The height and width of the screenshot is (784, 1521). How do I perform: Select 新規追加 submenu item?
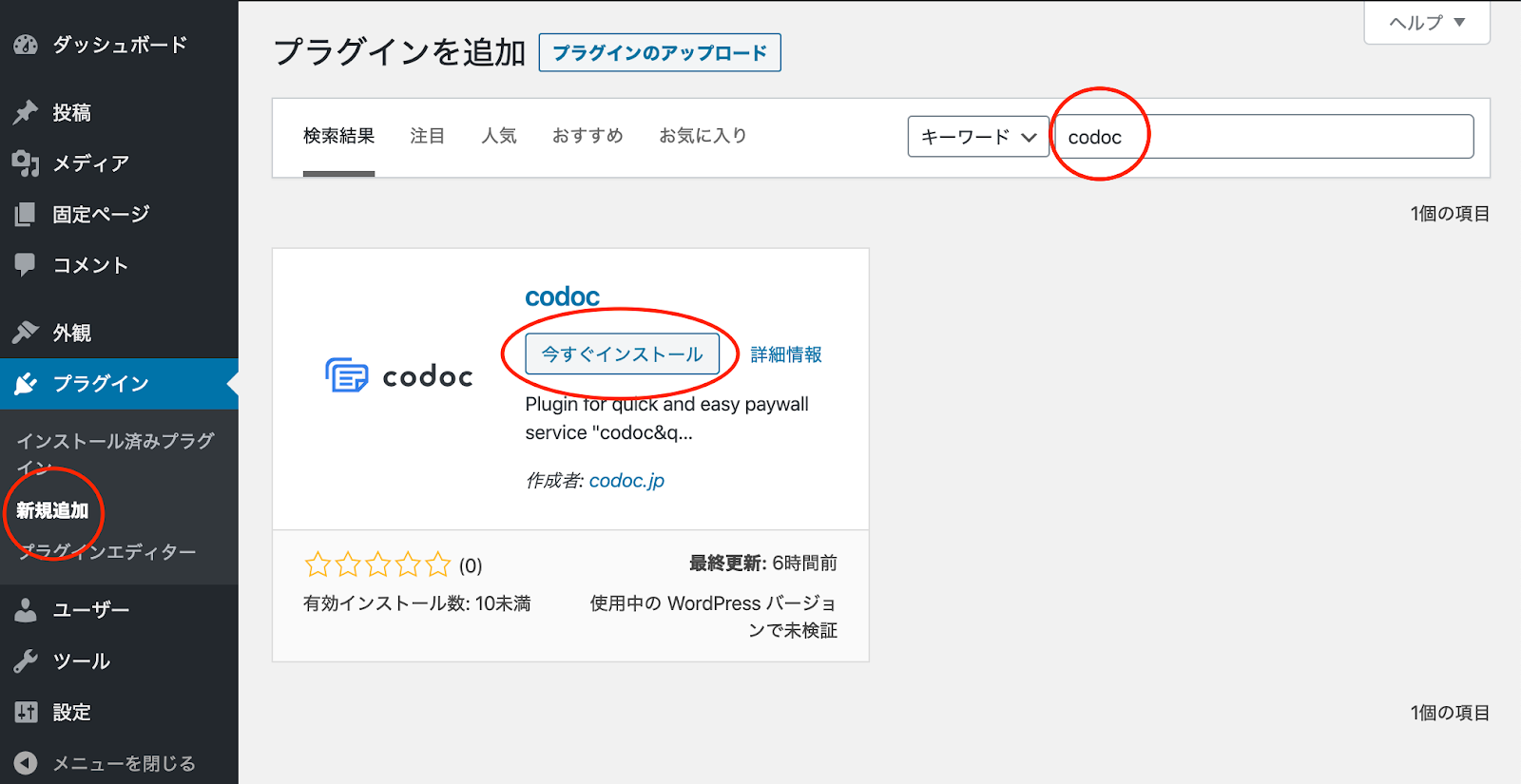coord(52,511)
